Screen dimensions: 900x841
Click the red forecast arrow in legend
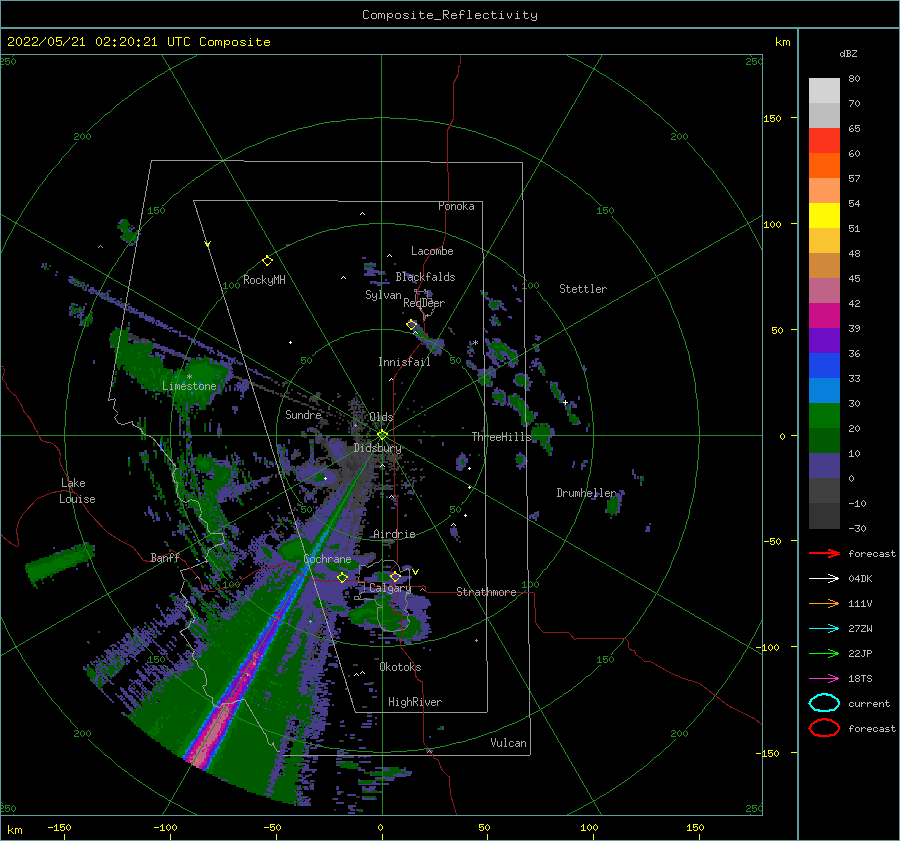pos(824,553)
